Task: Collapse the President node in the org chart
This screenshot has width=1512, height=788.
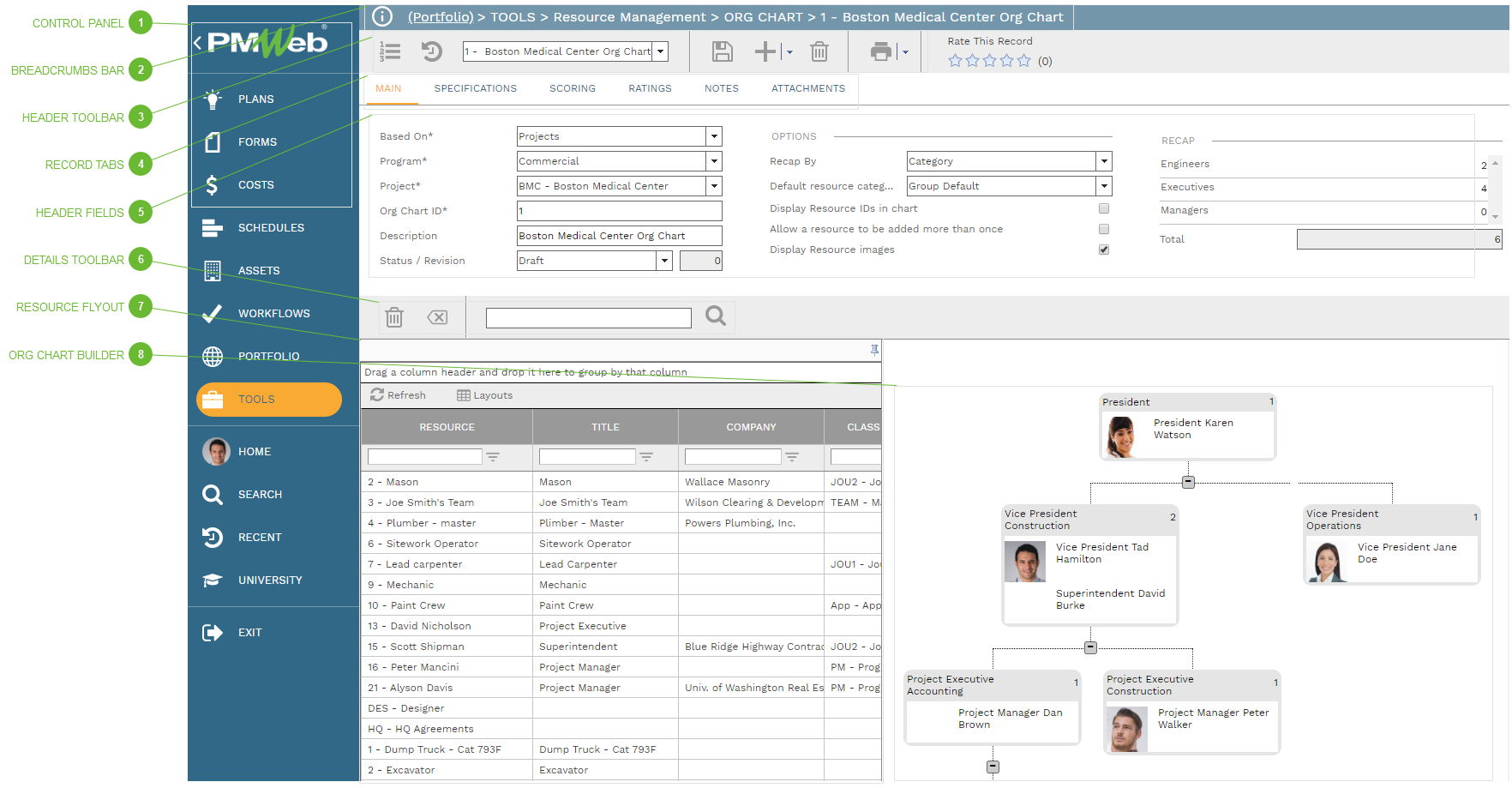Action: click(1188, 481)
